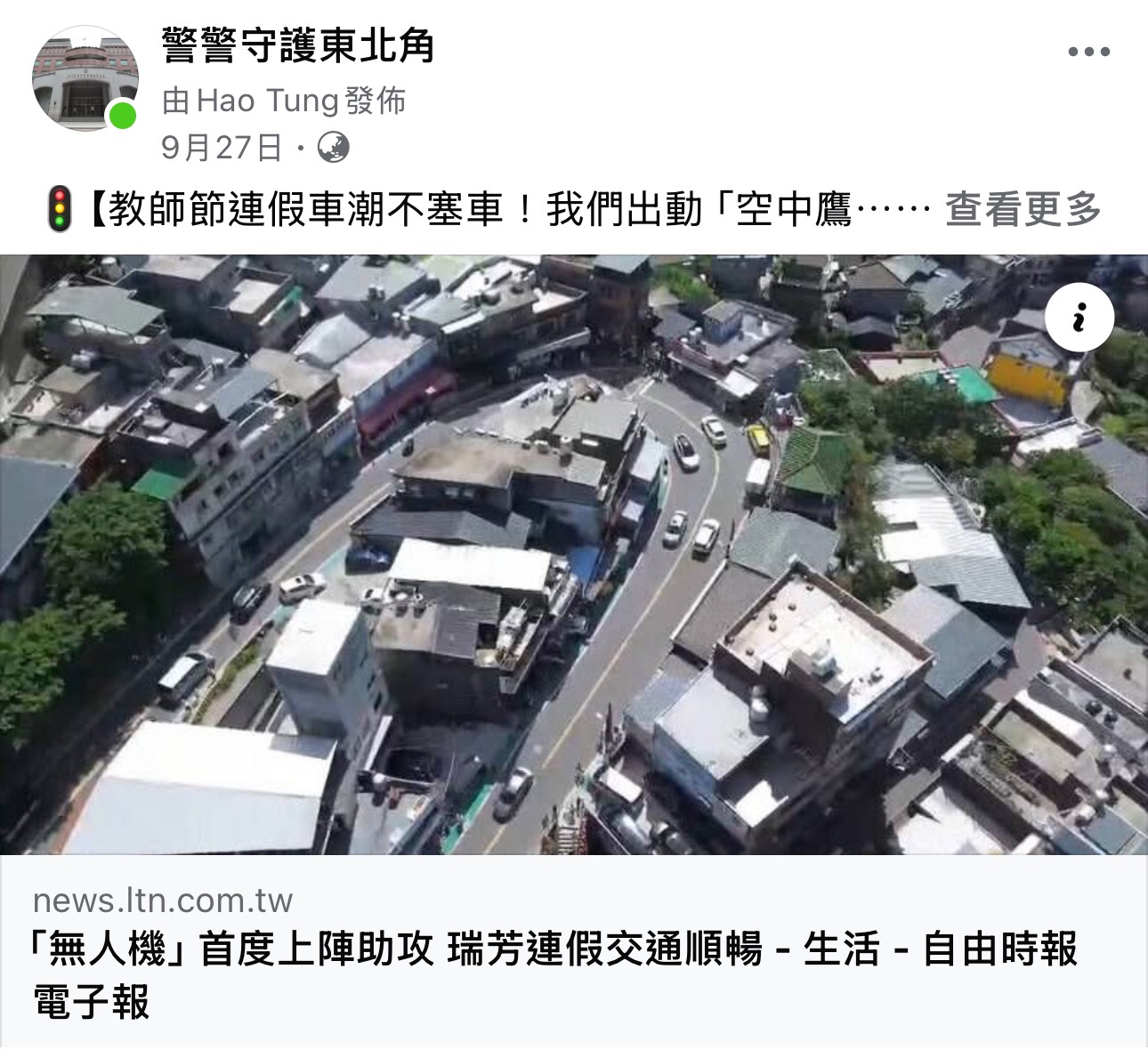Tap the green active status dot

pyautogui.click(x=122, y=116)
